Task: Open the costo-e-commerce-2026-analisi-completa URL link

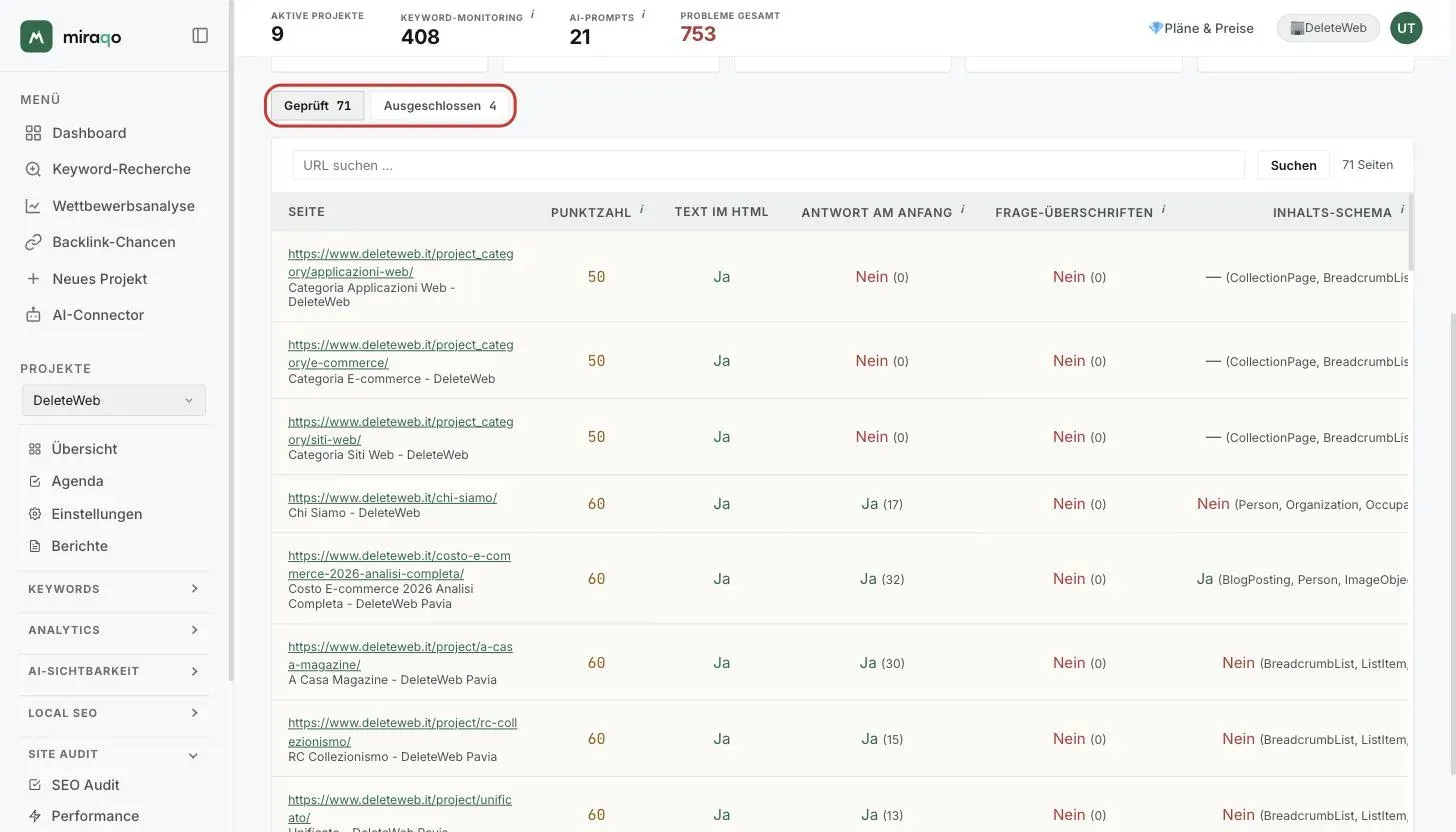Action: pyautogui.click(x=399, y=565)
